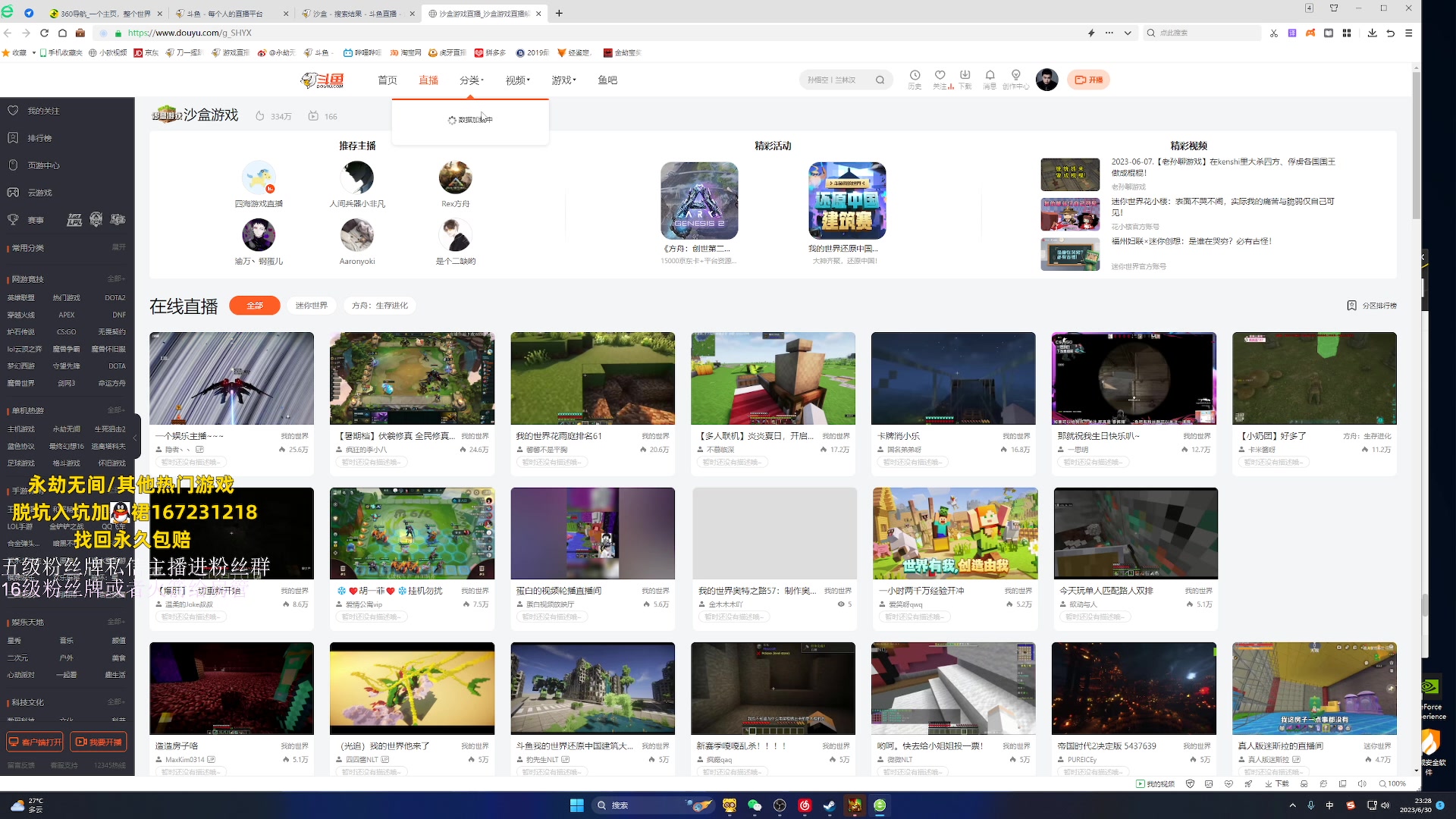Image resolution: width=1456 pixels, height=819 pixels.
Task: Open the 消息 bell notifications icon
Action: (x=990, y=76)
